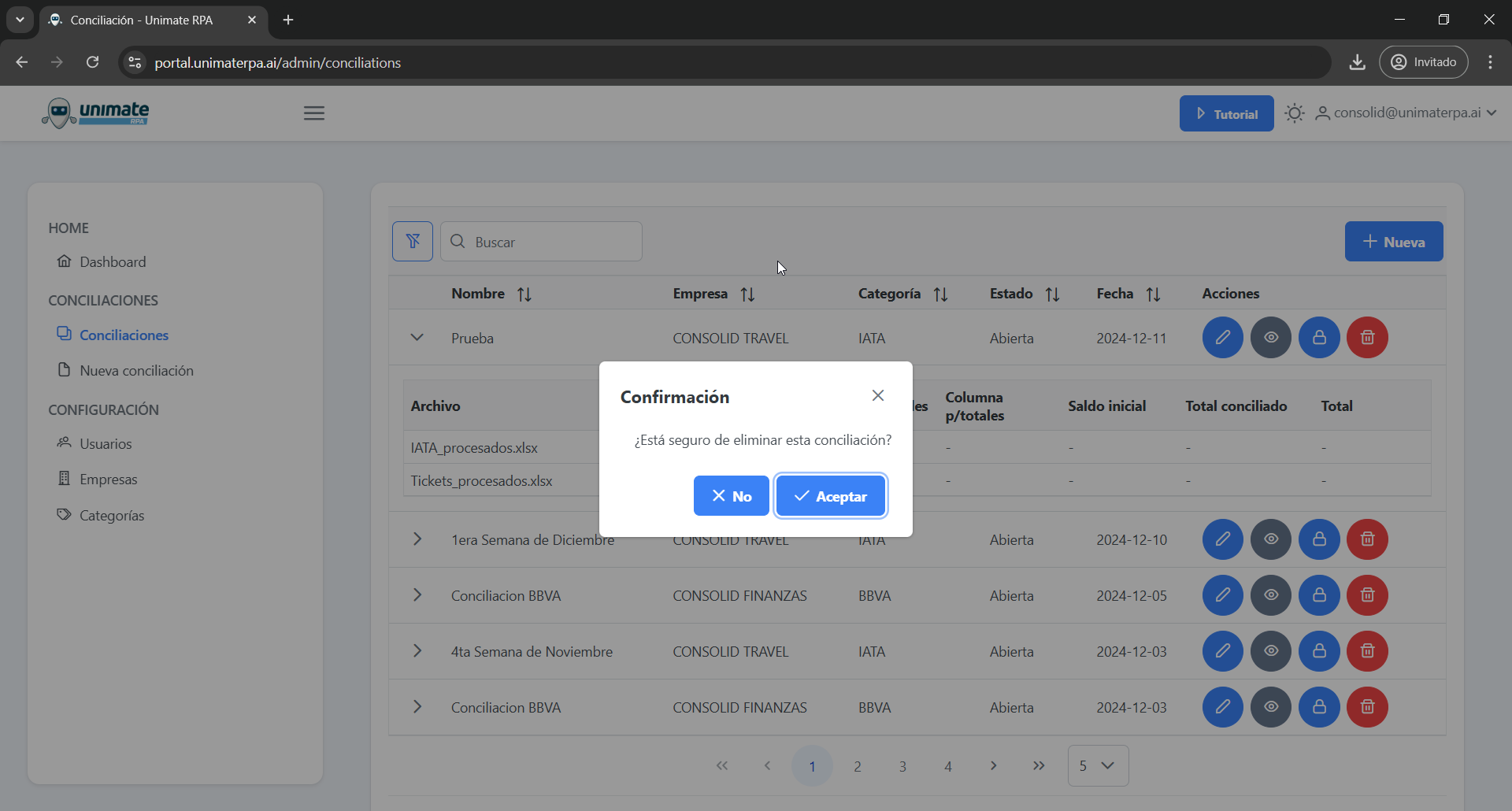Viewport: 1512px width, 811px height.
Task: Click the edit pencil icon for Prueba
Action: pyautogui.click(x=1222, y=338)
